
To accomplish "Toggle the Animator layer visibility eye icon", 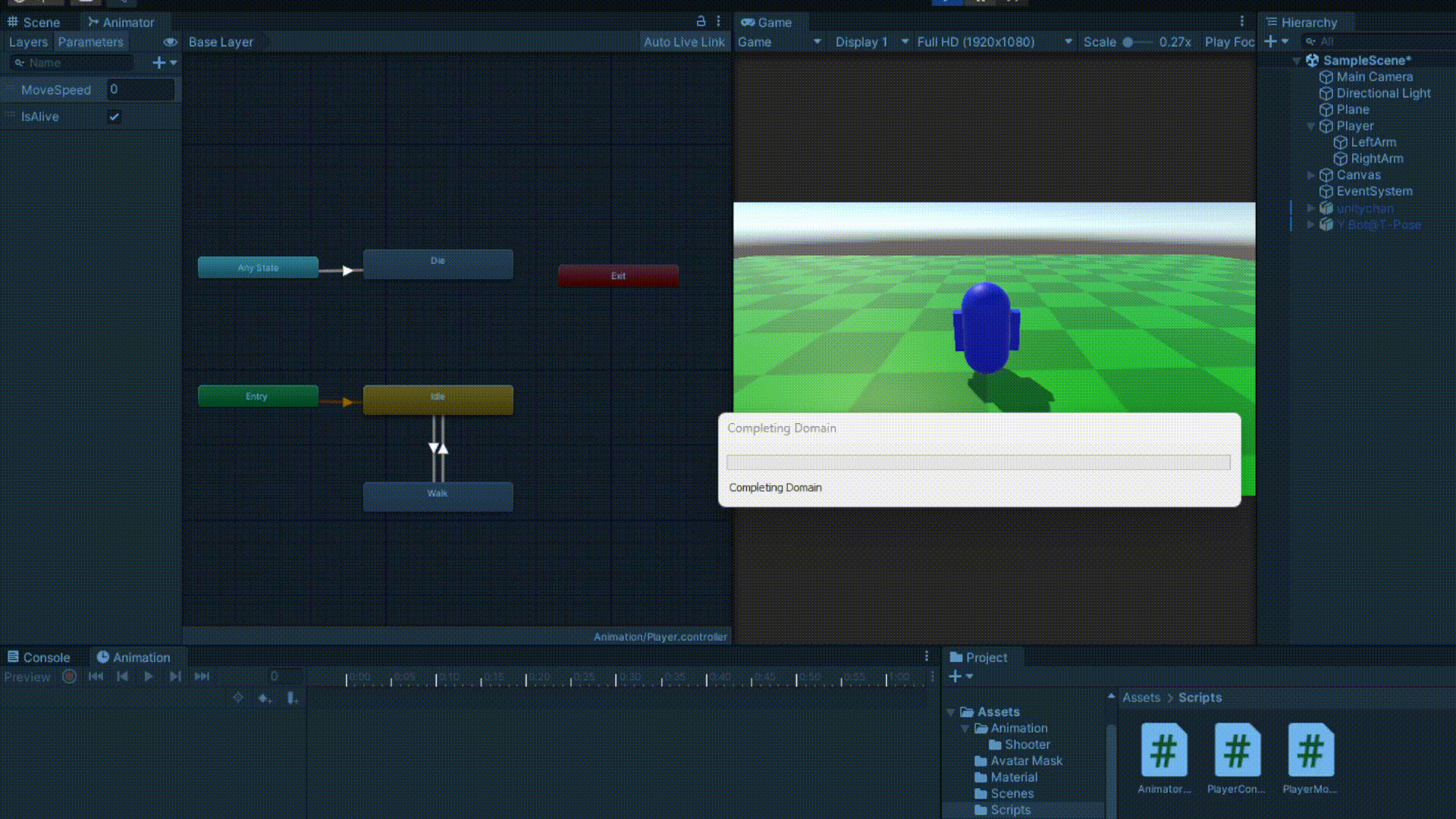I will (170, 42).
